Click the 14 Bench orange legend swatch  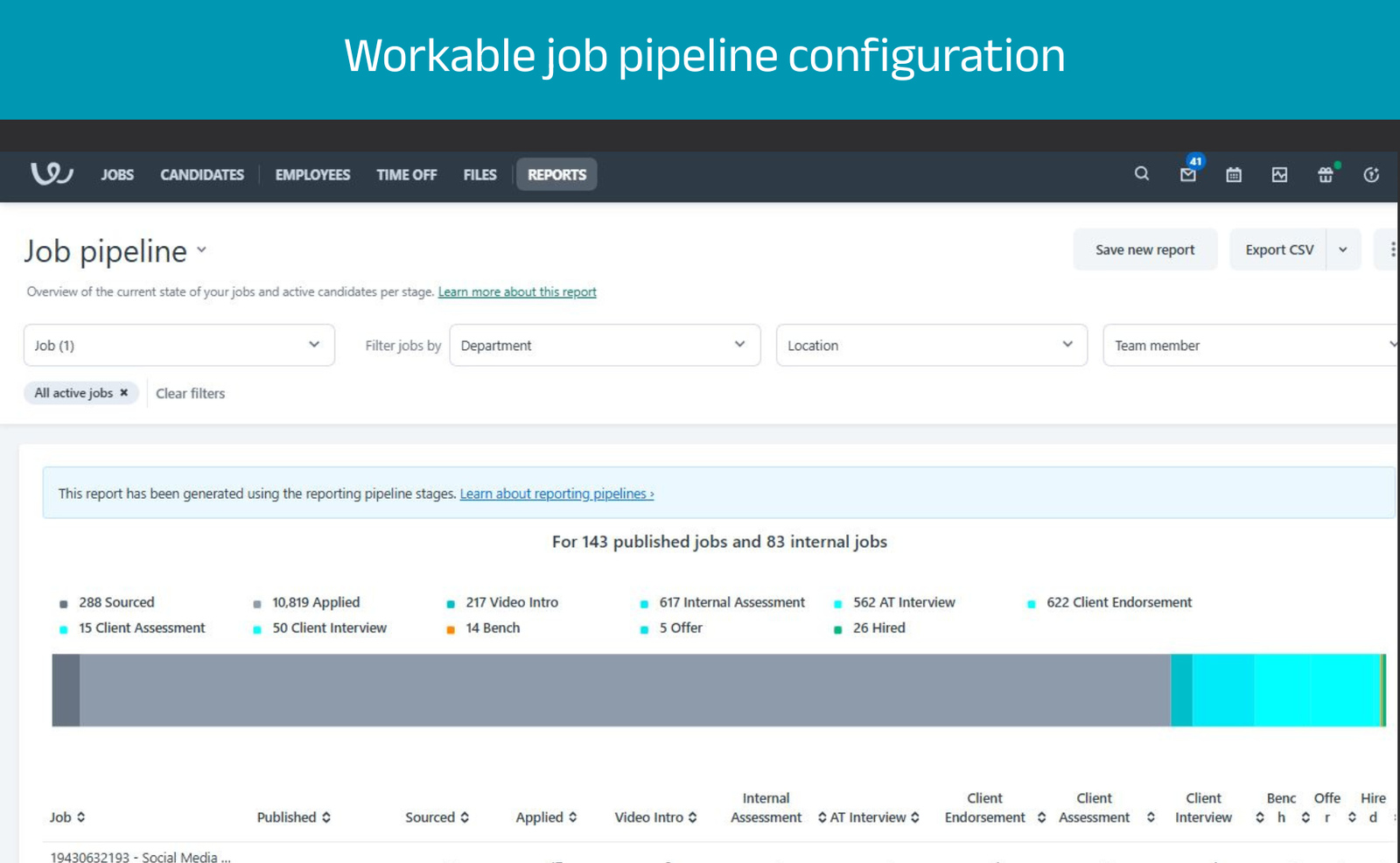pos(451,629)
